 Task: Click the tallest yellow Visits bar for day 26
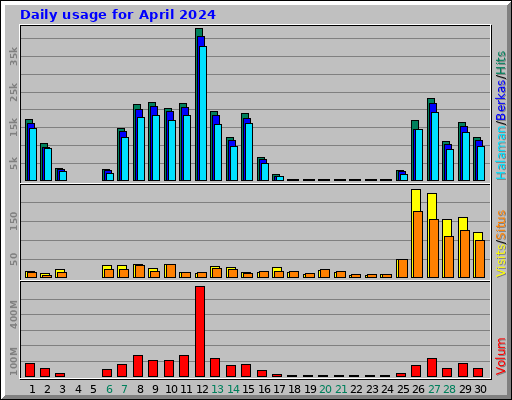[416, 200]
